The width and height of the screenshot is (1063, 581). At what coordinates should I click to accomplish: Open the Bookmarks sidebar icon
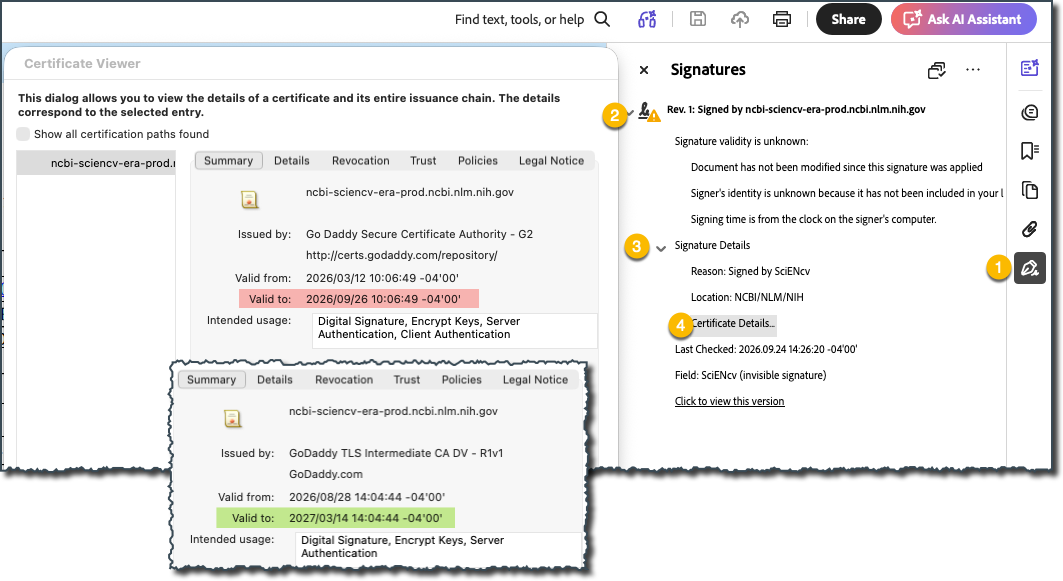[1029, 151]
